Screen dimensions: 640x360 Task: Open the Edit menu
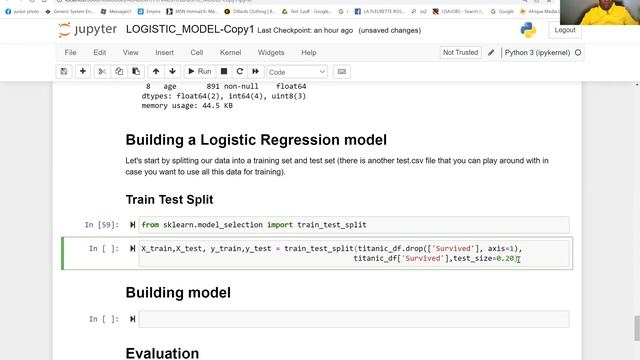100,53
